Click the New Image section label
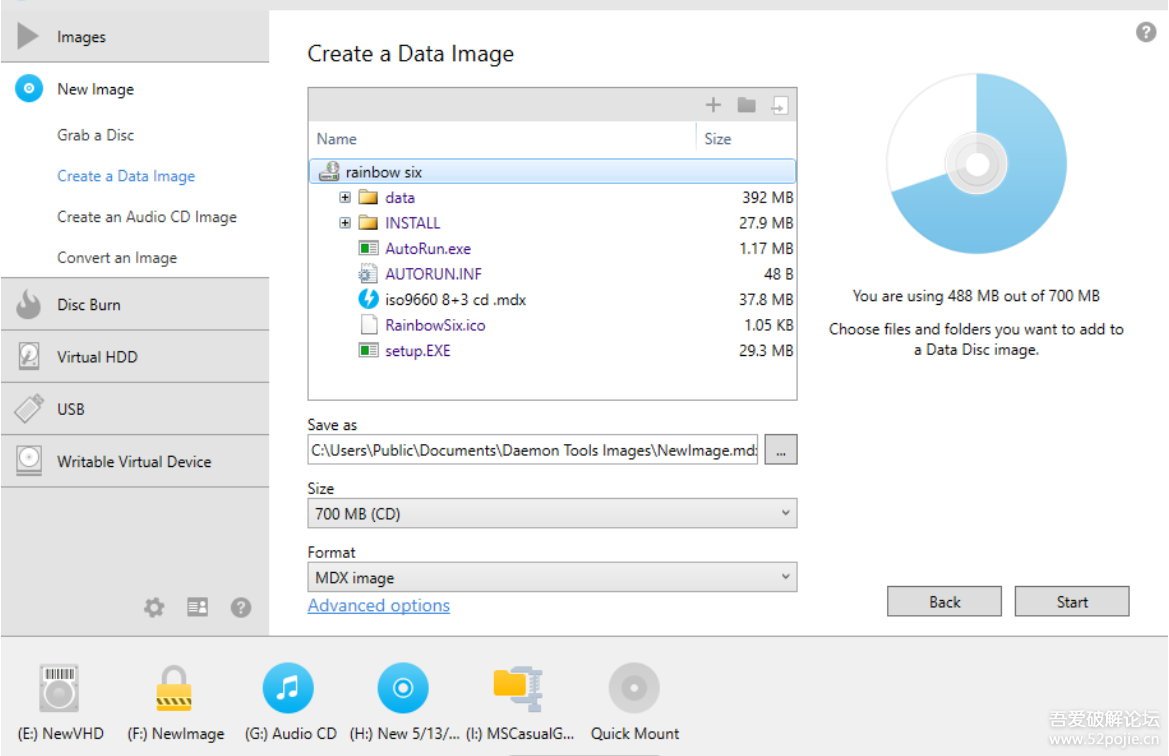 (x=95, y=89)
